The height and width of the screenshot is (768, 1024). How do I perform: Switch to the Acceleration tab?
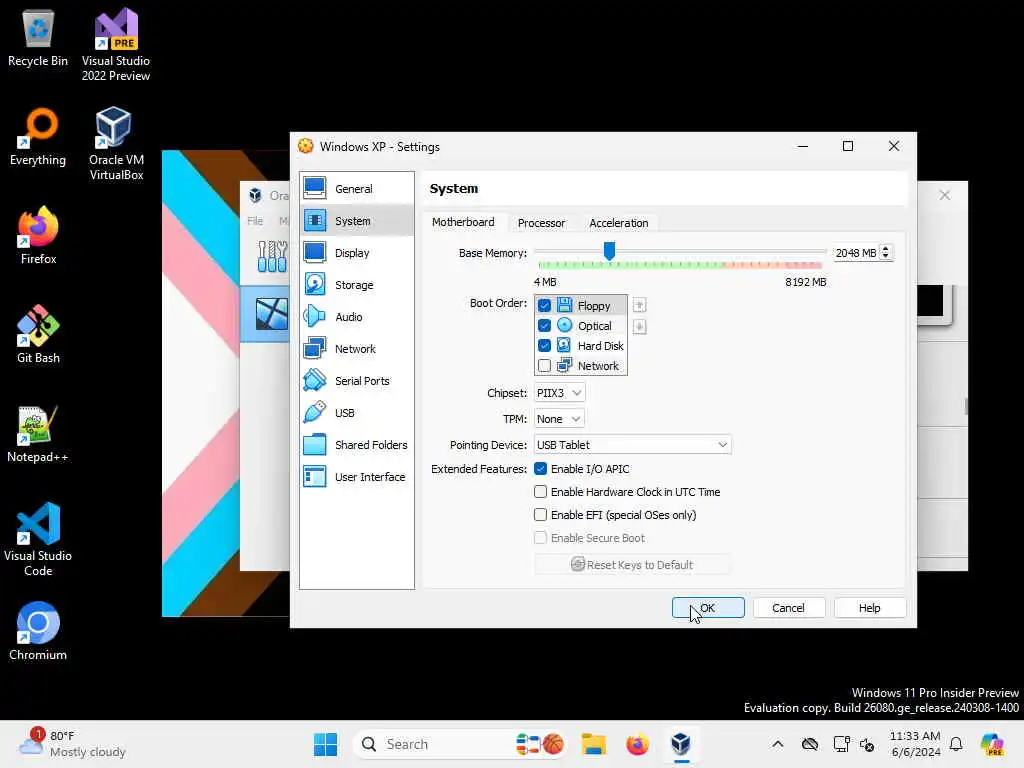coord(618,223)
